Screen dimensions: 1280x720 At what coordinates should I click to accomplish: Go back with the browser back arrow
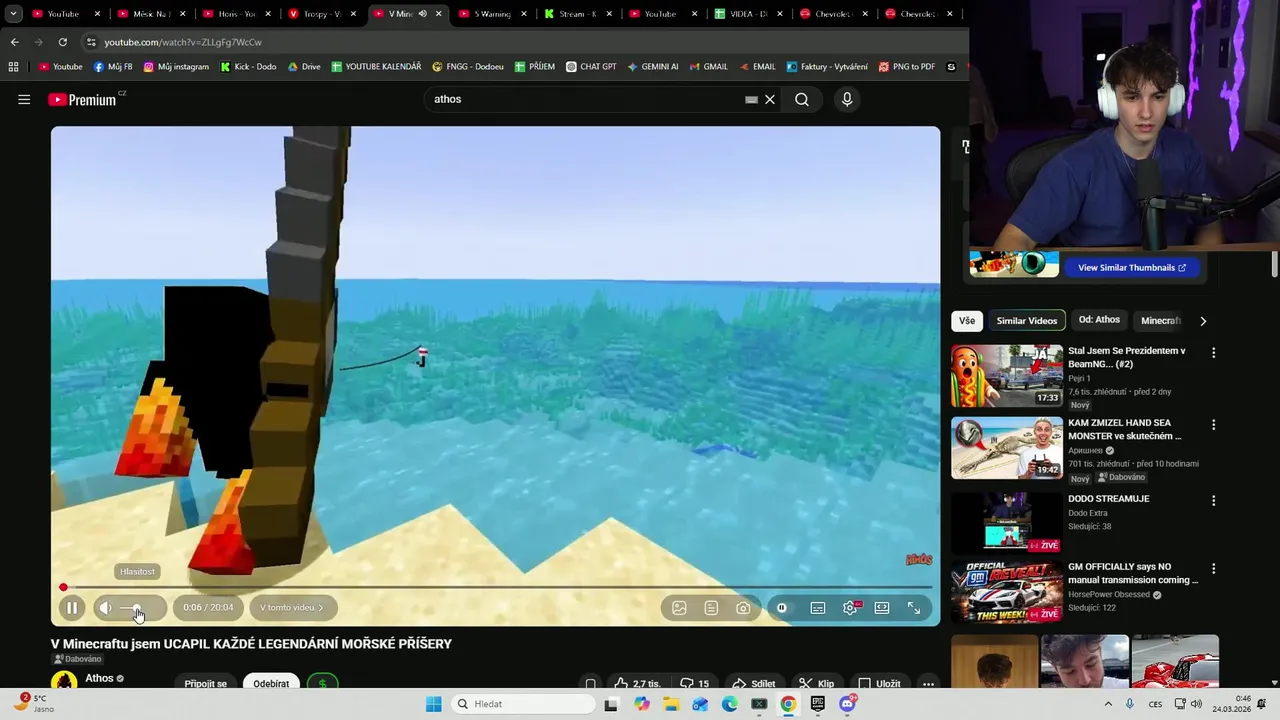click(14, 42)
